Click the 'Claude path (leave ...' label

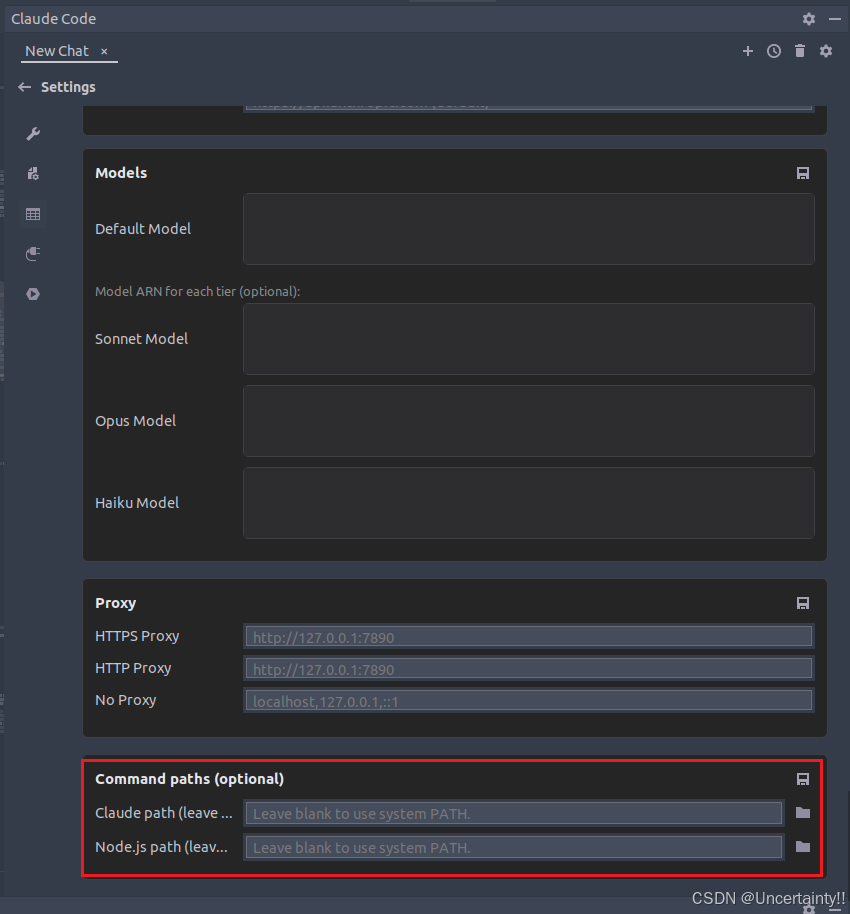pos(164,813)
